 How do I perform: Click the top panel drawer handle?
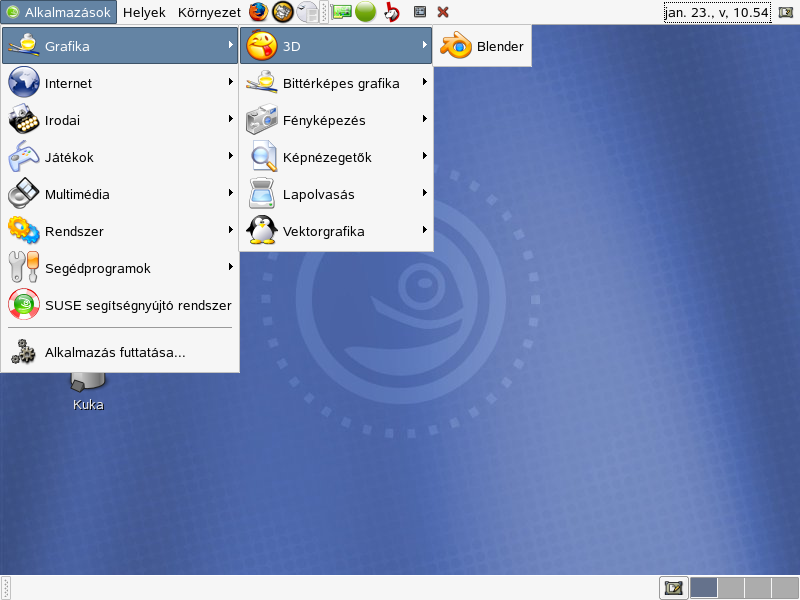tap(323, 12)
